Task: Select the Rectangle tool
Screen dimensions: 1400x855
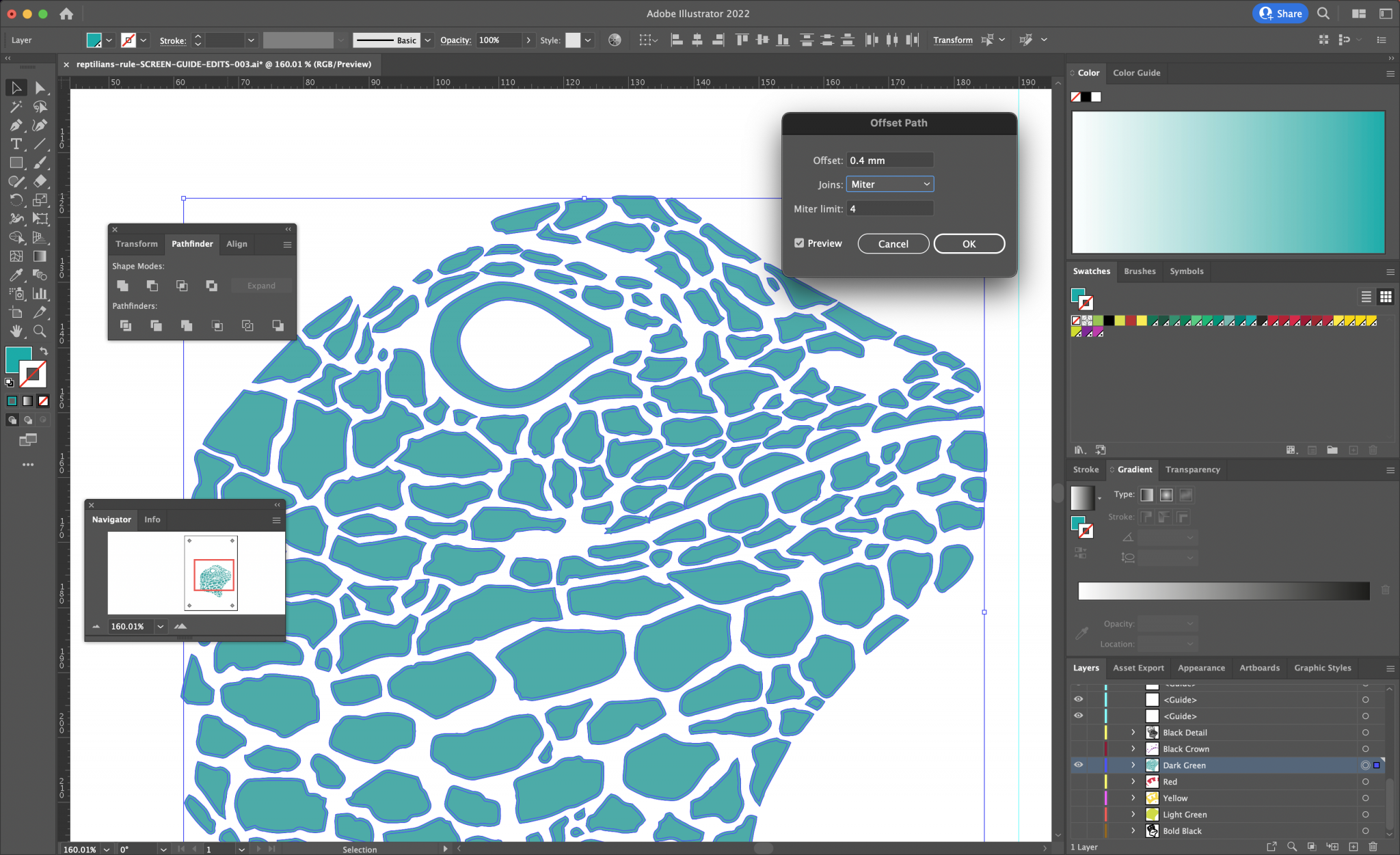Action: coord(16,163)
